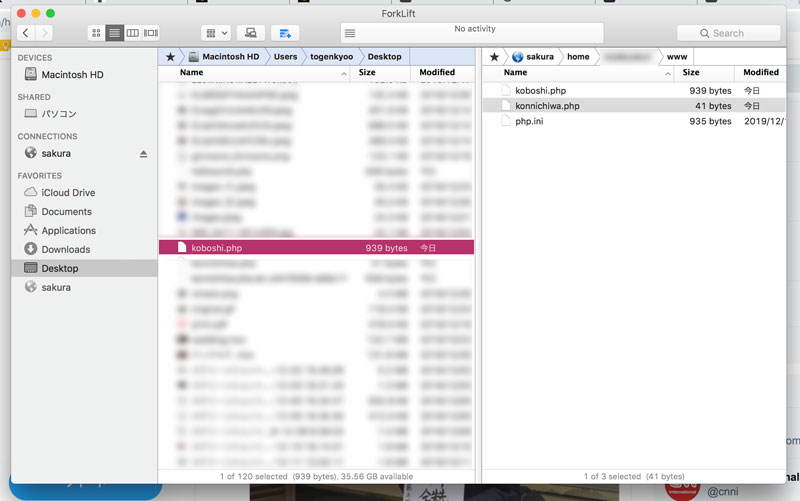Go back with the back arrow
This screenshot has width=800, height=501.
pyautogui.click(x=25, y=33)
